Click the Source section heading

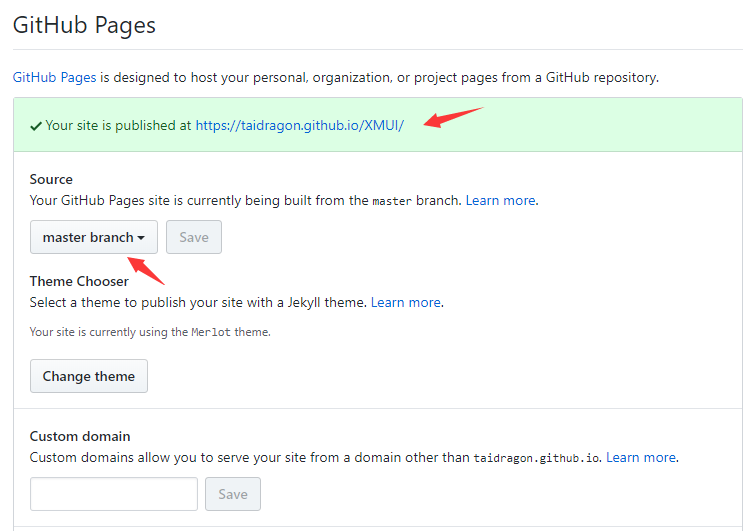point(51,179)
